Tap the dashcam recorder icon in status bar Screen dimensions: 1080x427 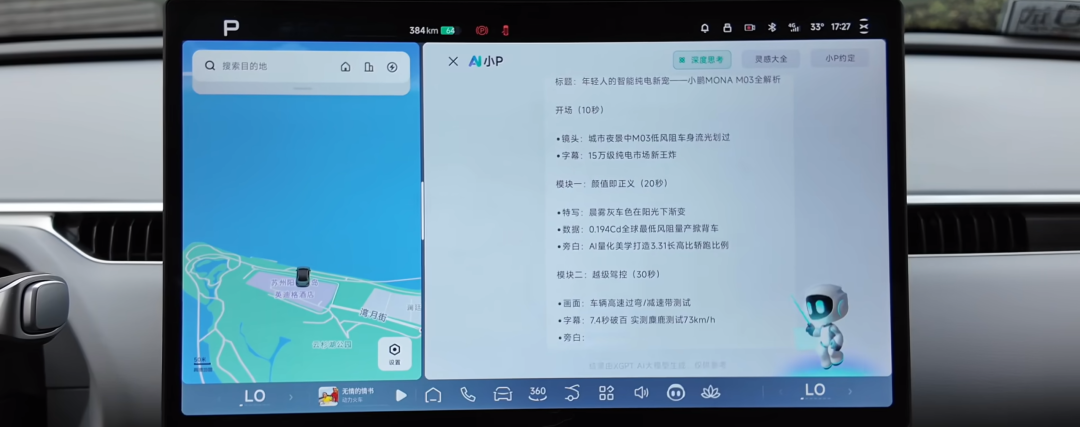click(749, 28)
